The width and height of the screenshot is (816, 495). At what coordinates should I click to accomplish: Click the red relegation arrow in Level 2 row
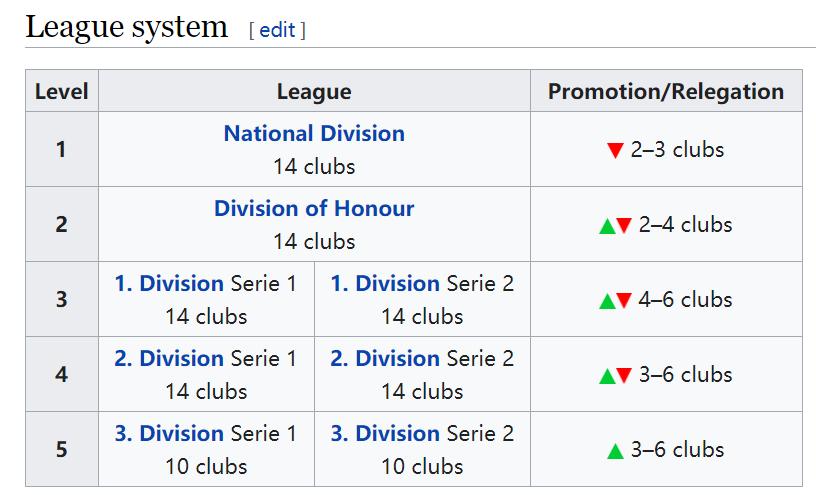[624, 226]
